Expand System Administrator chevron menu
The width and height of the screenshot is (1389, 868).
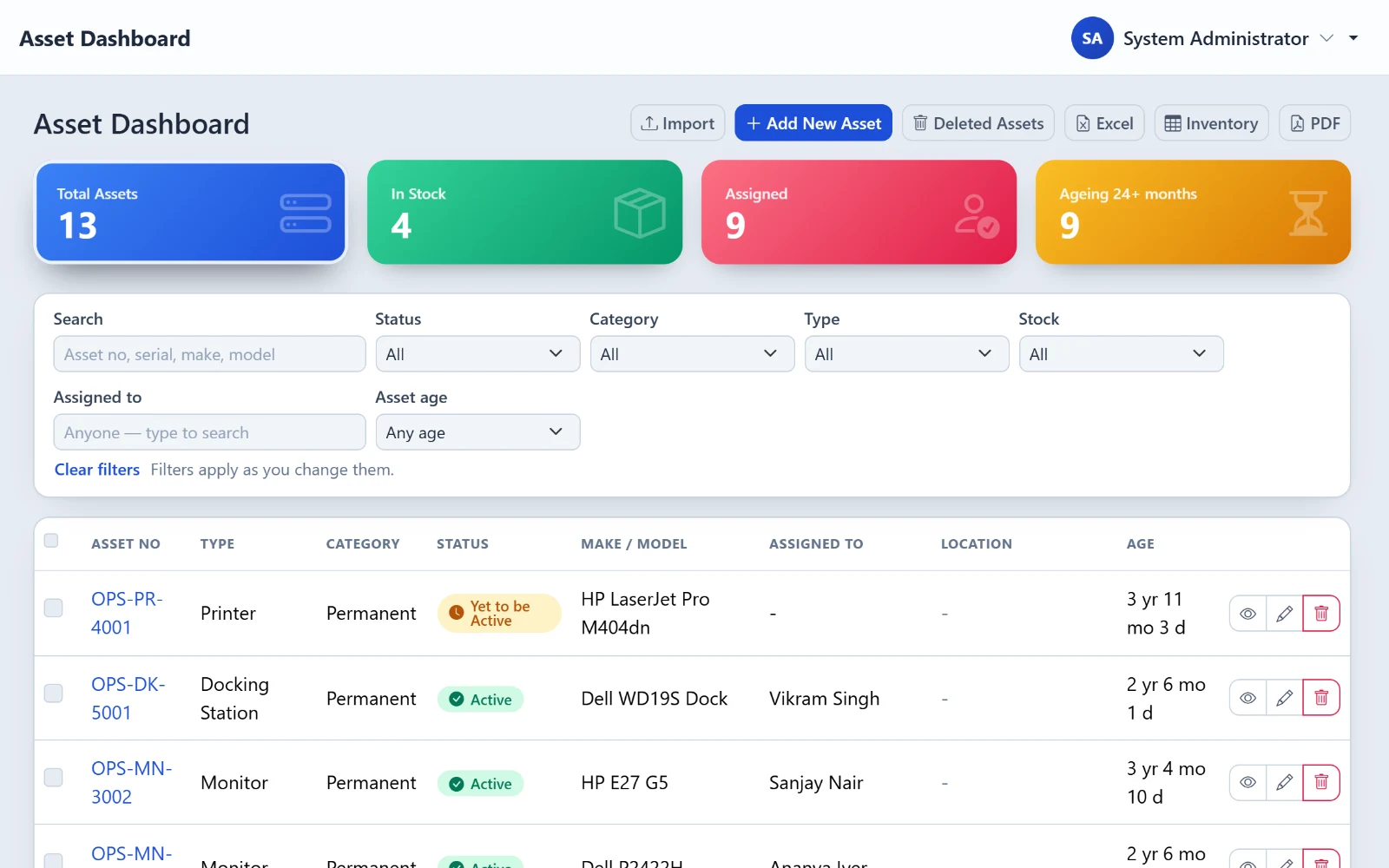pyautogui.click(x=1326, y=38)
